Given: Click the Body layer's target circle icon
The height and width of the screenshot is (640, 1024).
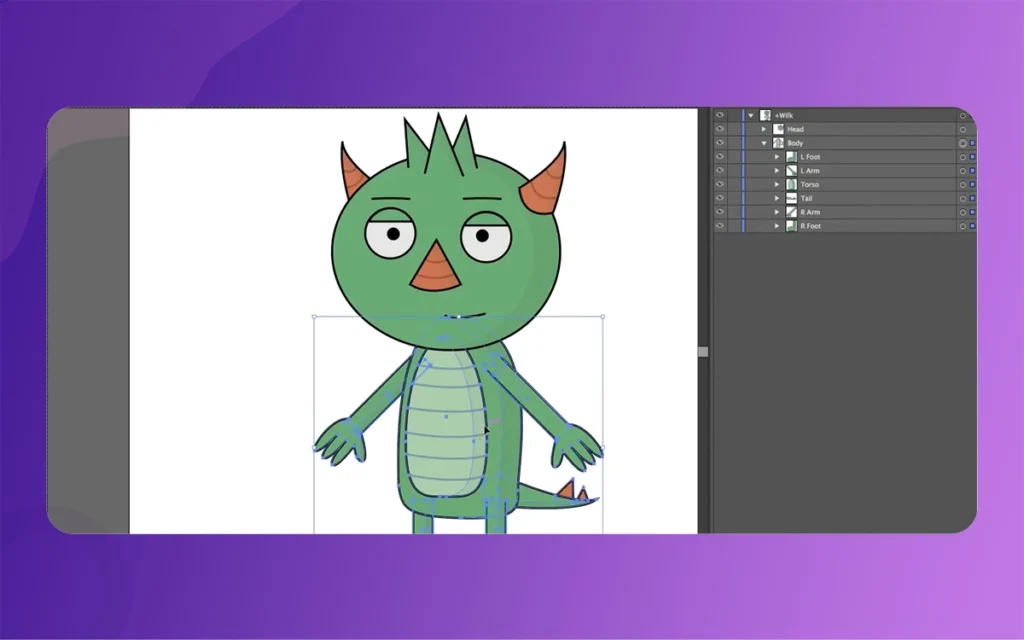Looking at the screenshot, I should coord(962,143).
